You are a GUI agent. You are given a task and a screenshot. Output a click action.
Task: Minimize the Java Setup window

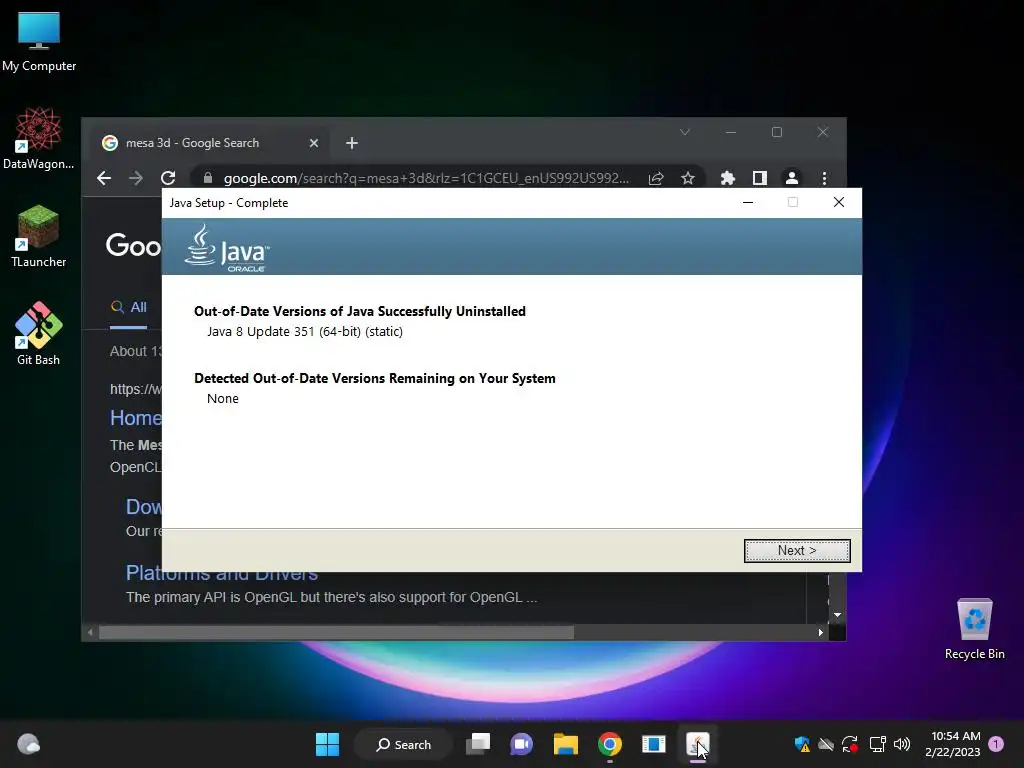coord(748,202)
